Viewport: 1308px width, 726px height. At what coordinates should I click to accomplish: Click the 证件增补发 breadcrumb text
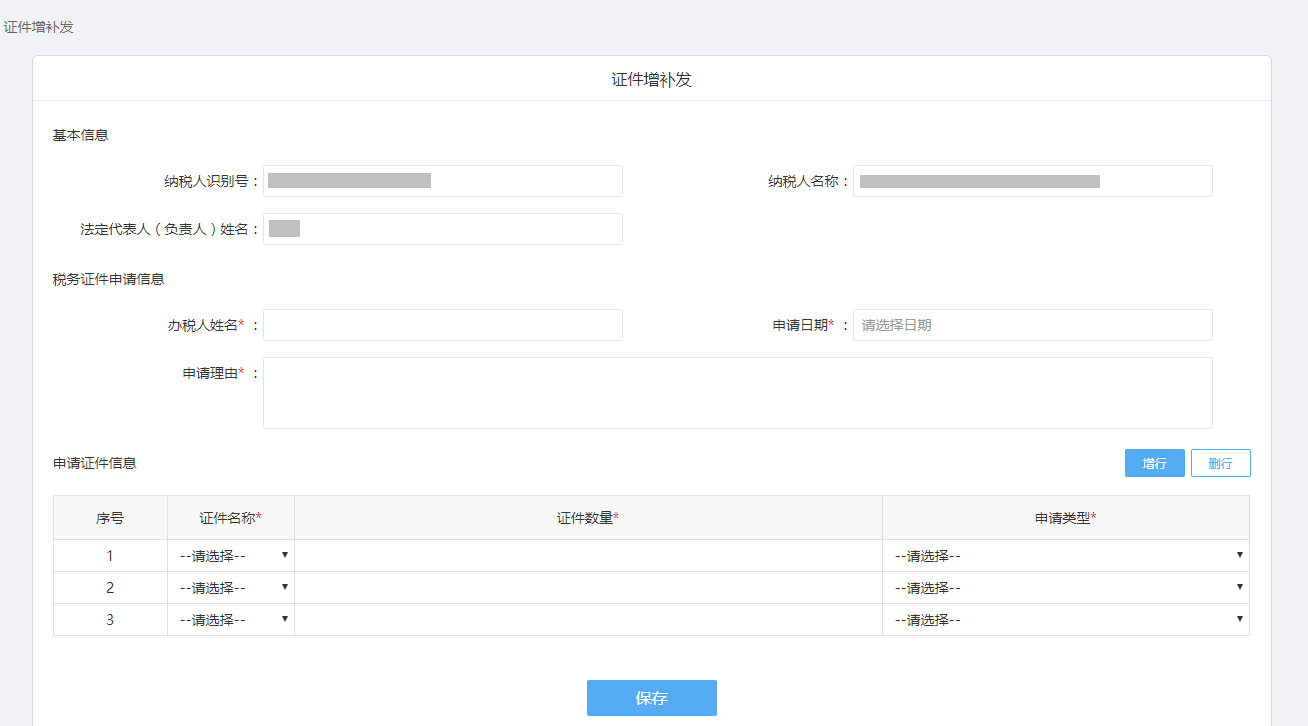39,27
